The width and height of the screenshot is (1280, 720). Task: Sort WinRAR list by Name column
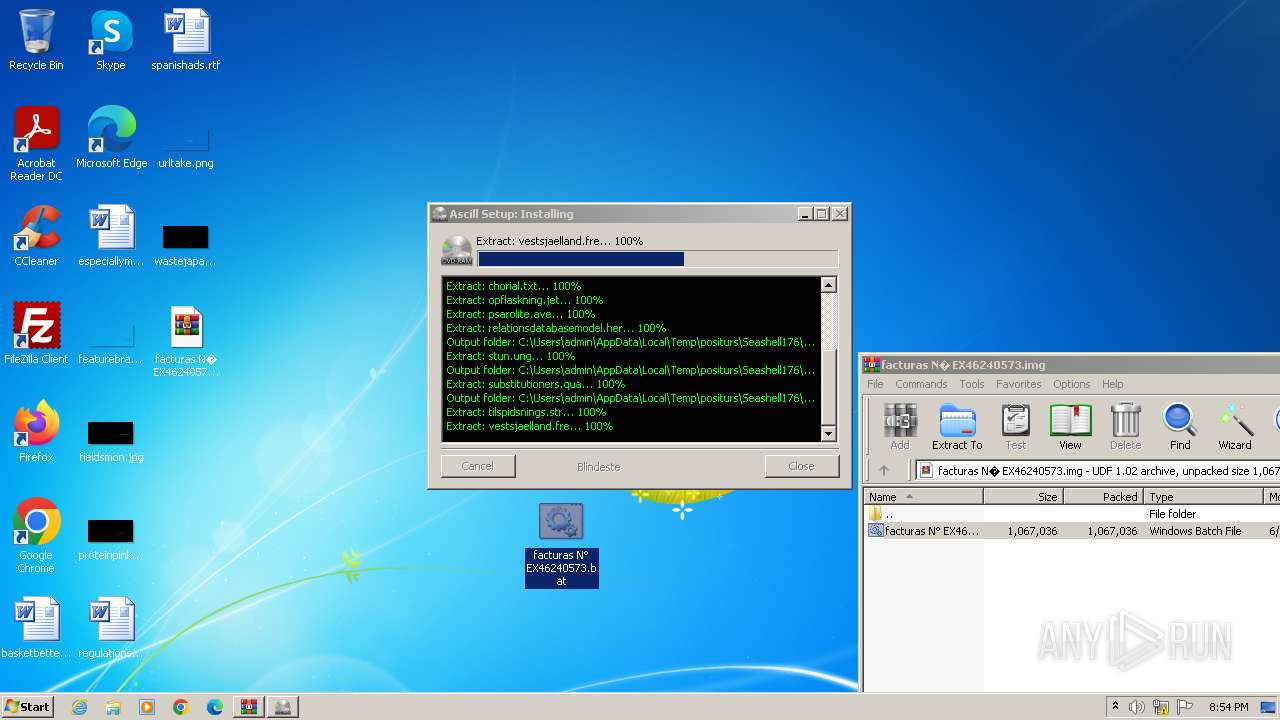[923, 496]
